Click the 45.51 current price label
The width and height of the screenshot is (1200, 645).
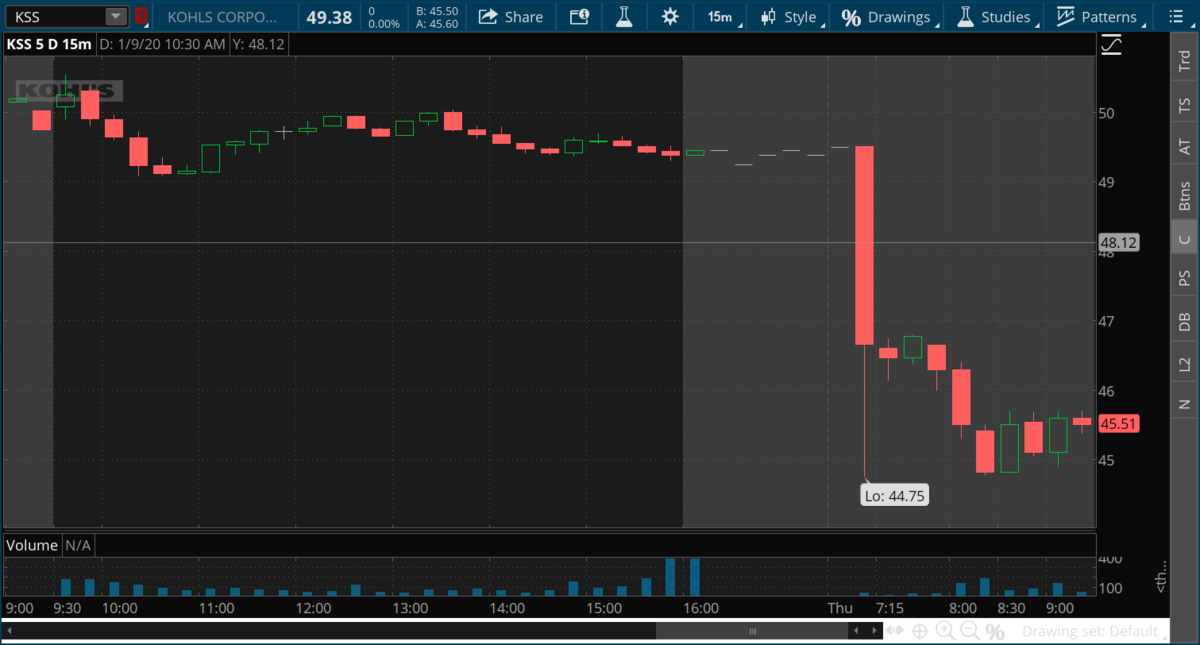[x=1119, y=424]
